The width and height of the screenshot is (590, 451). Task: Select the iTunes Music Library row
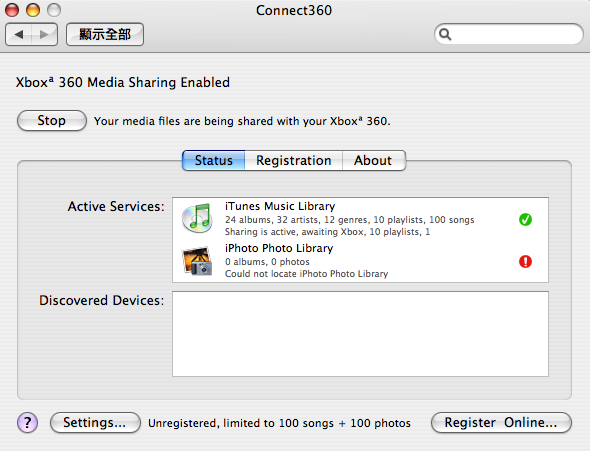360,219
